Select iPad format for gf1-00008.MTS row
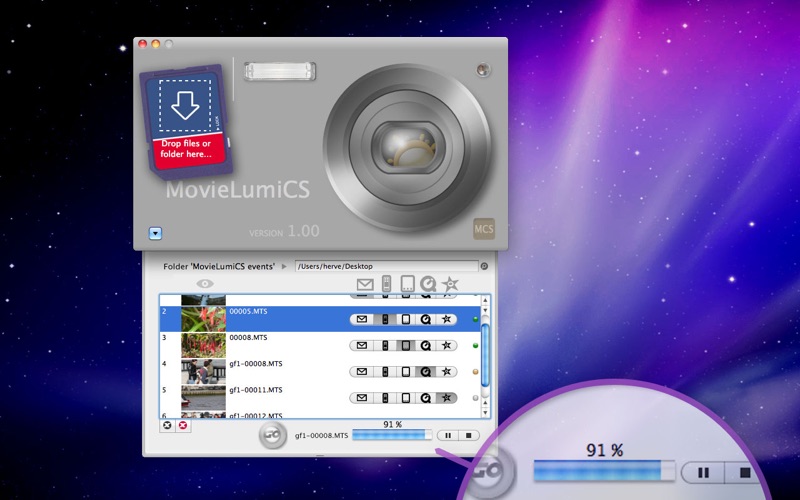Screen dimensions: 800x500 [406, 371]
